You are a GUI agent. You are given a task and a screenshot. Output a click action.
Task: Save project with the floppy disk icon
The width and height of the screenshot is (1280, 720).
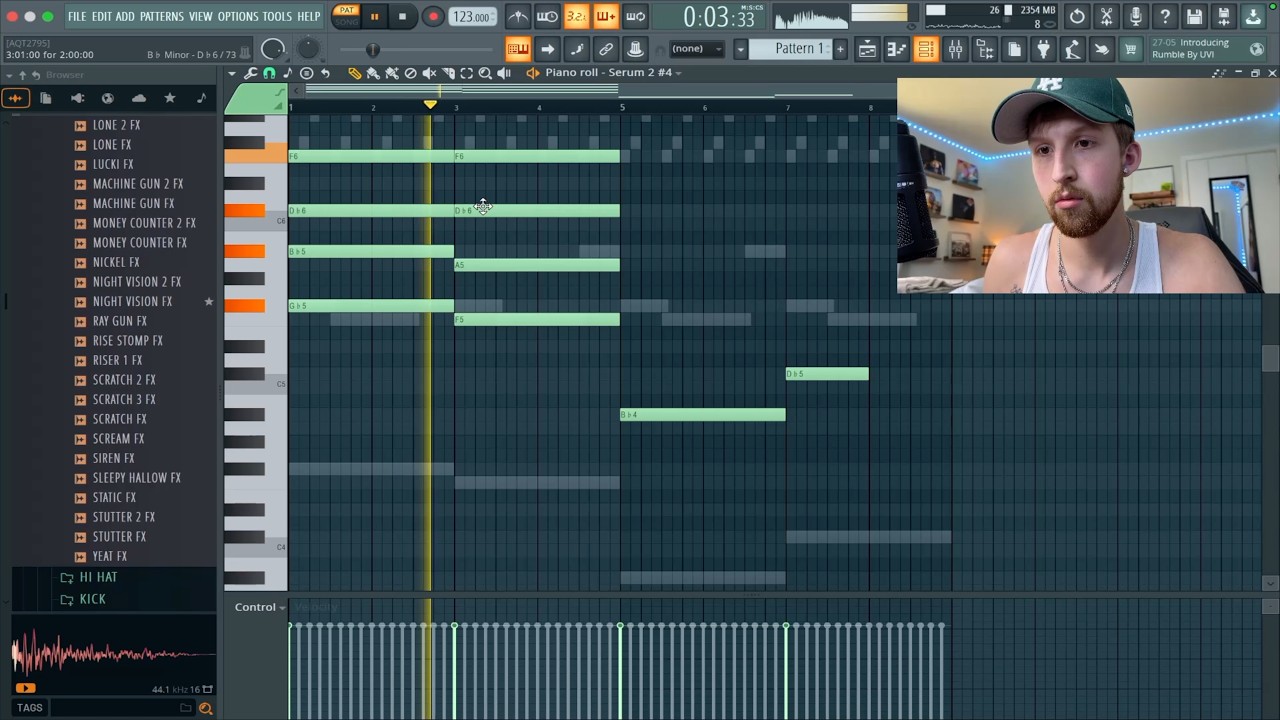(x=1194, y=16)
